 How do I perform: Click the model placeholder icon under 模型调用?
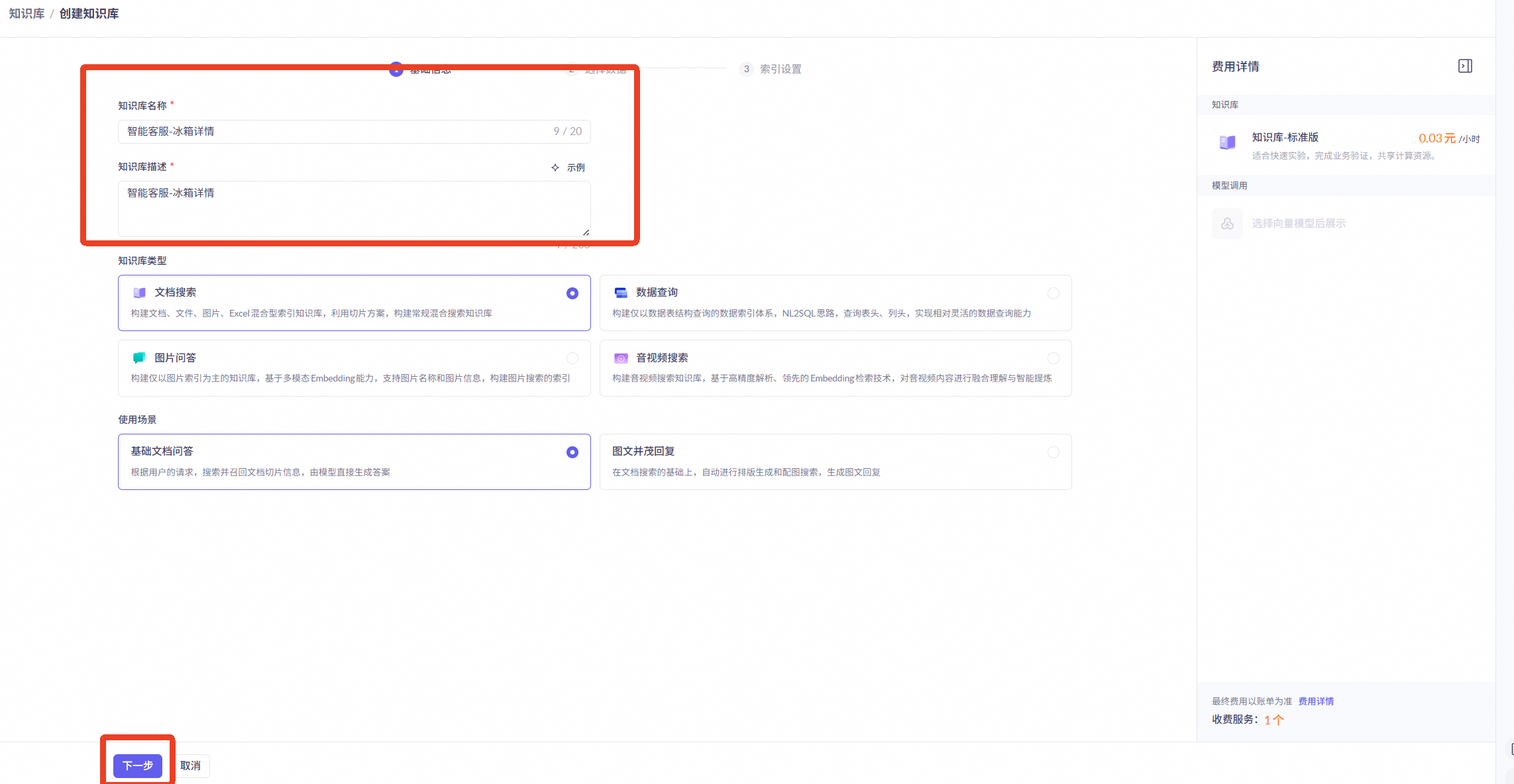click(x=1227, y=224)
